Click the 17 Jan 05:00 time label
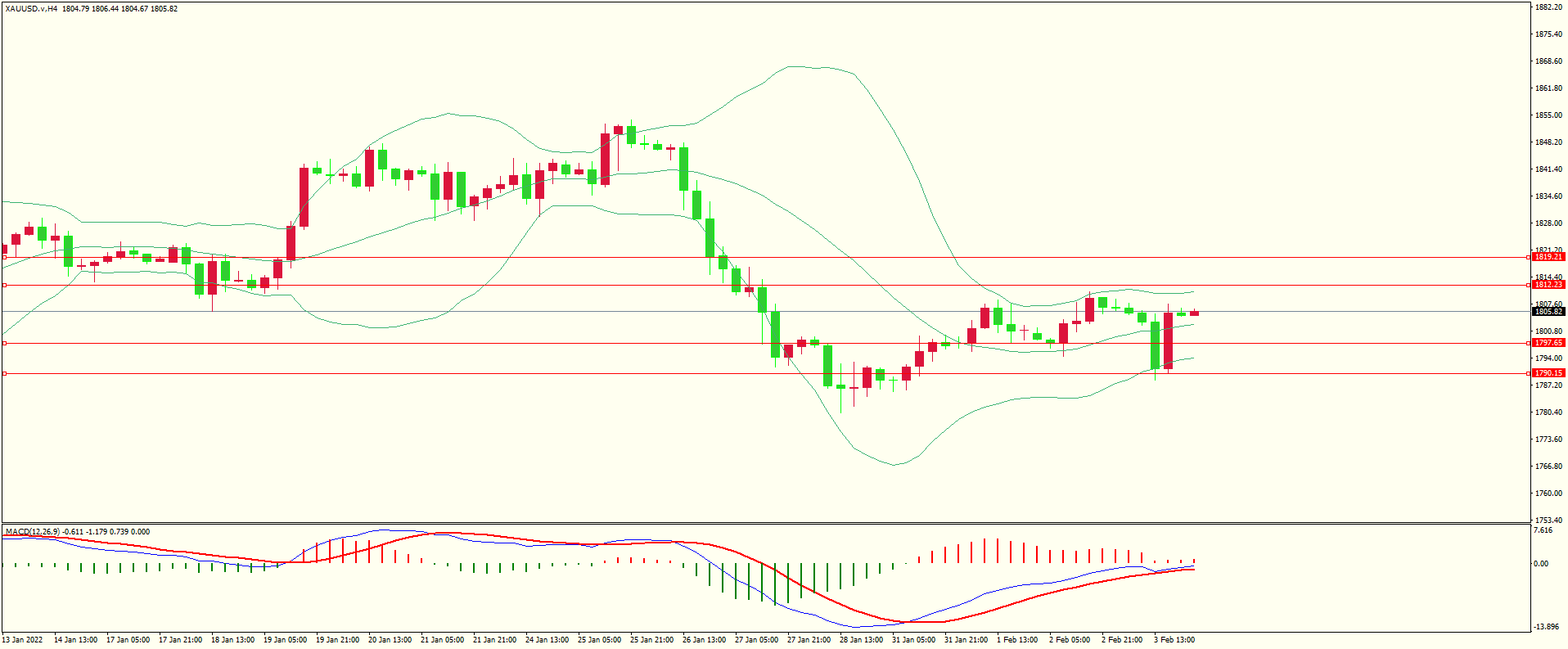 (x=128, y=640)
